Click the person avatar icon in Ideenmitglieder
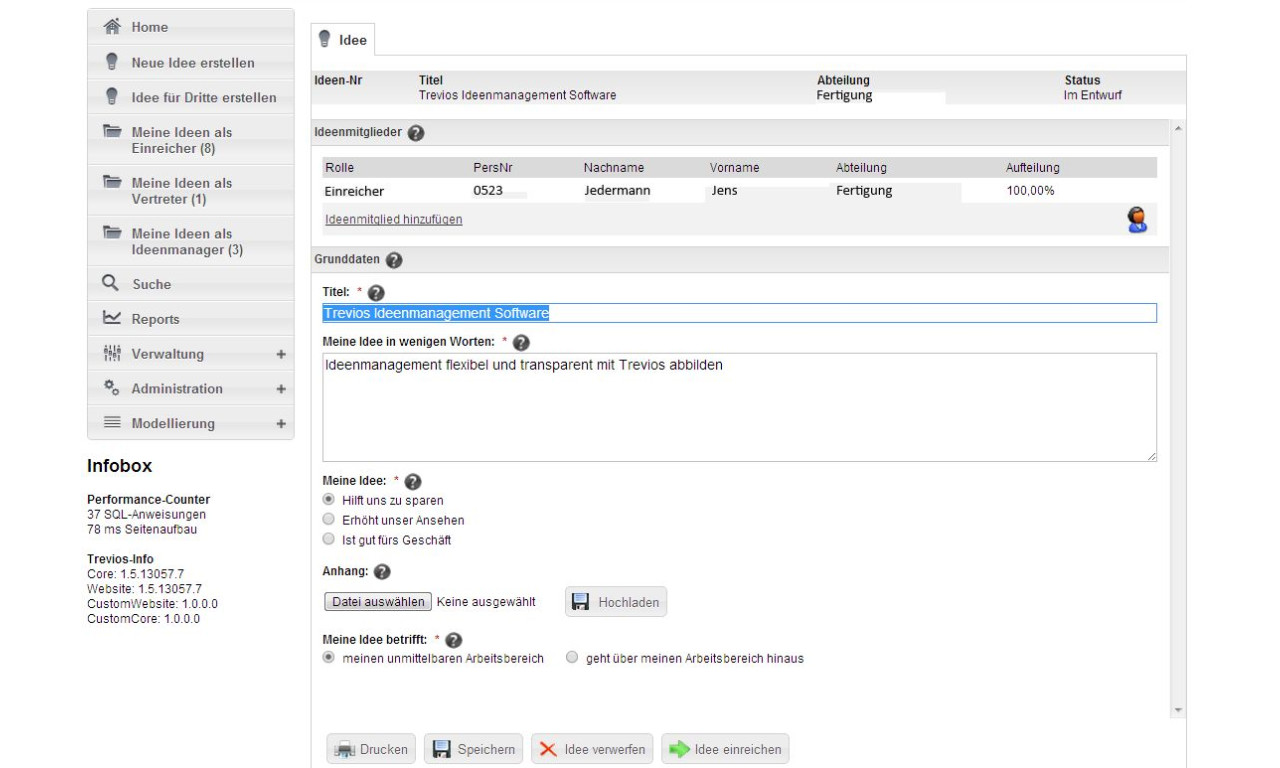Screen dimensions: 1280x768 [1137, 220]
